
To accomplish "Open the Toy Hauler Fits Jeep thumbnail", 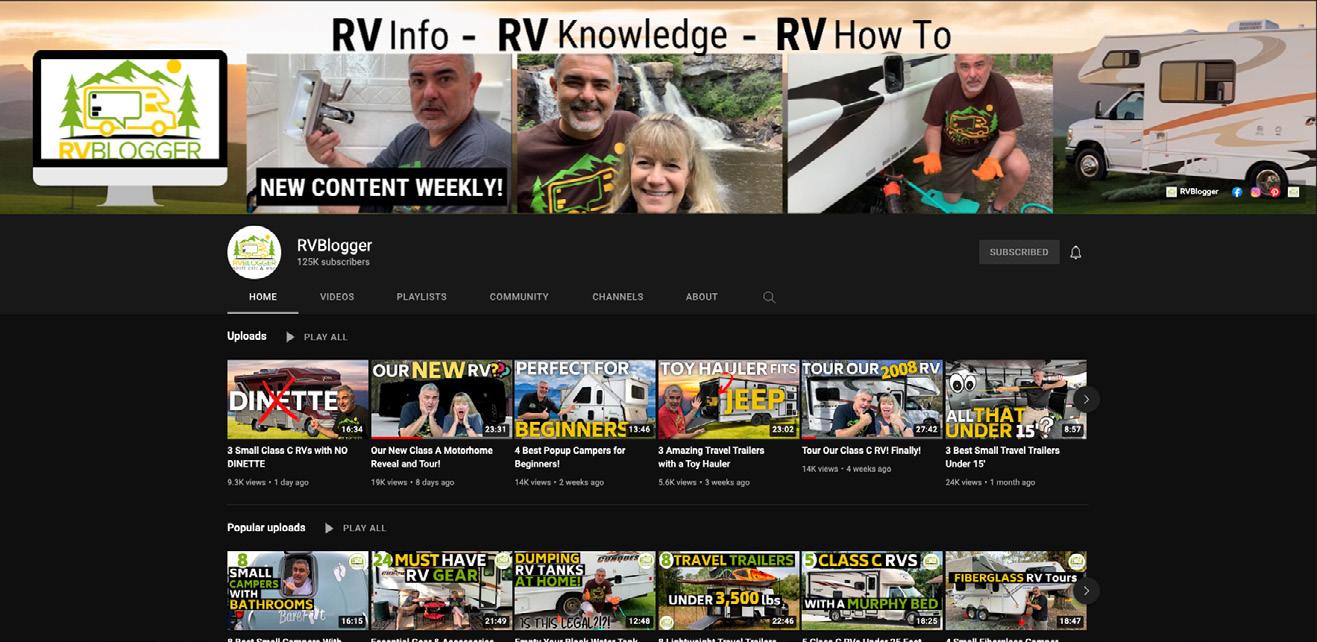I will coord(728,399).
